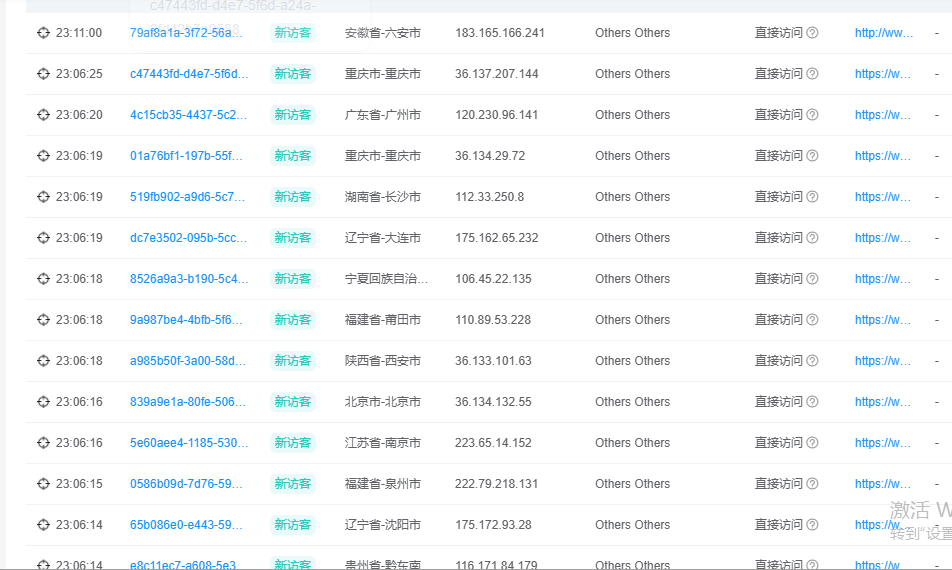Click the crosshair icon on the 23:06:20 row
Image resolution: width=952 pixels, height=570 pixels.
tap(43, 115)
